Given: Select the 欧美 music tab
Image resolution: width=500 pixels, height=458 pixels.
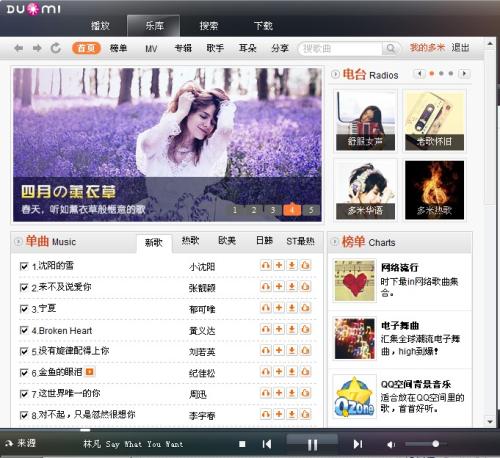Looking at the screenshot, I should click(227, 241).
